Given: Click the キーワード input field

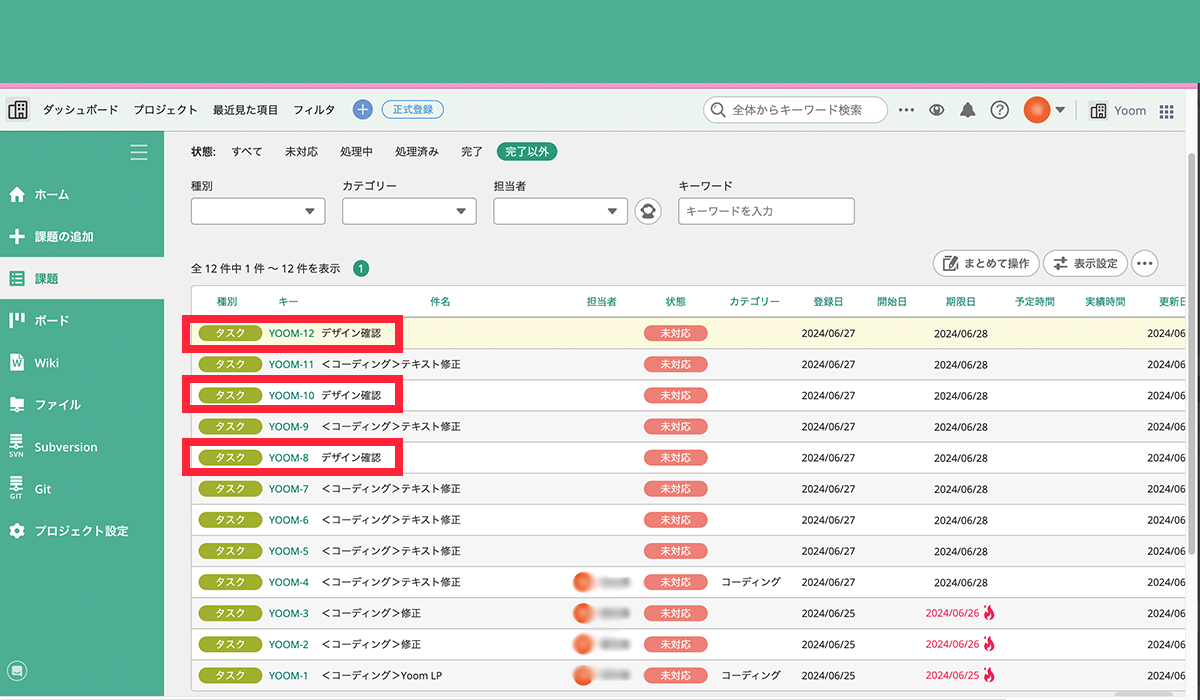Looking at the screenshot, I should [x=766, y=211].
